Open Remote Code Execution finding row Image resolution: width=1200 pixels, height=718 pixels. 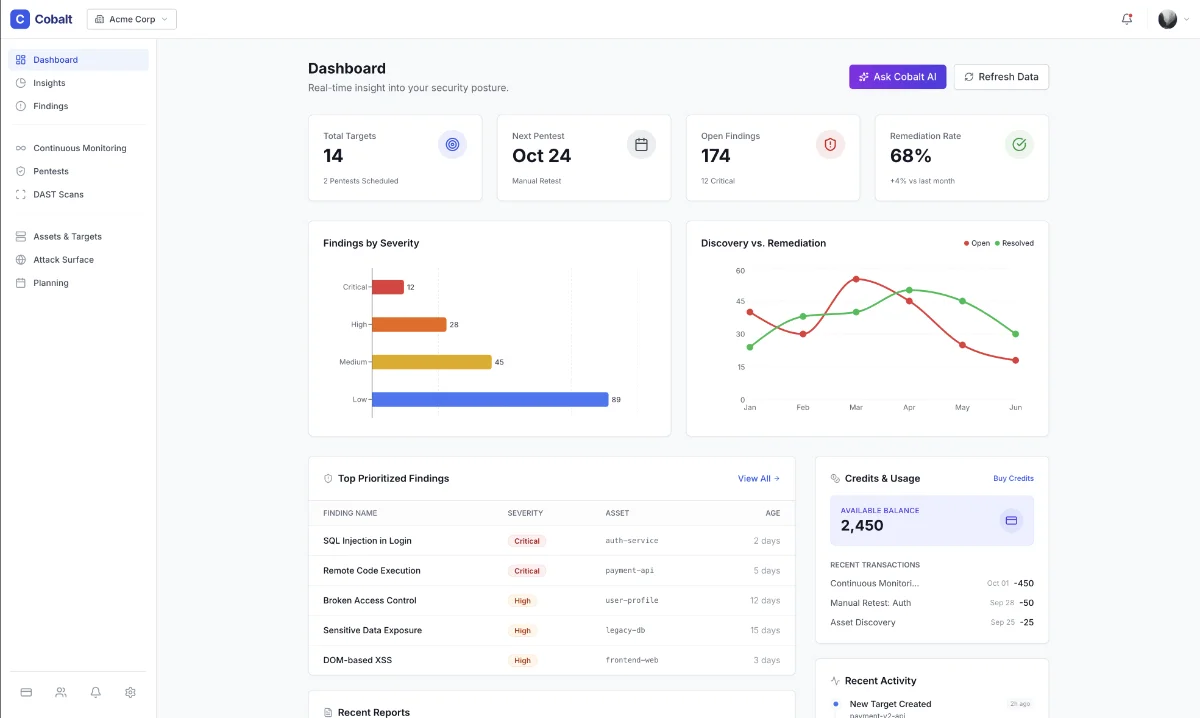pyautogui.click(x=552, y=571)
